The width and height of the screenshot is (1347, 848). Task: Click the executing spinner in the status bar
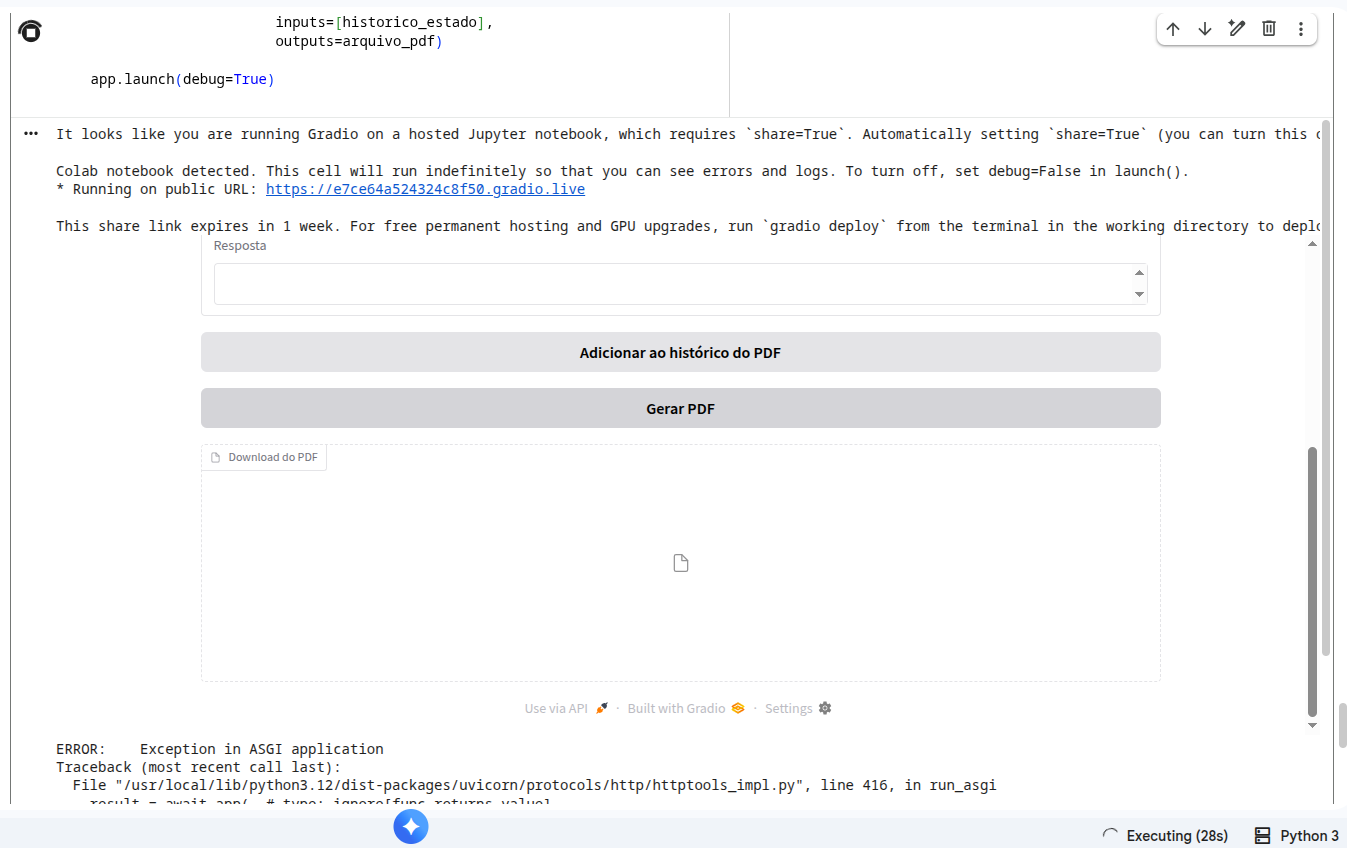click(x=1110, y=835)
